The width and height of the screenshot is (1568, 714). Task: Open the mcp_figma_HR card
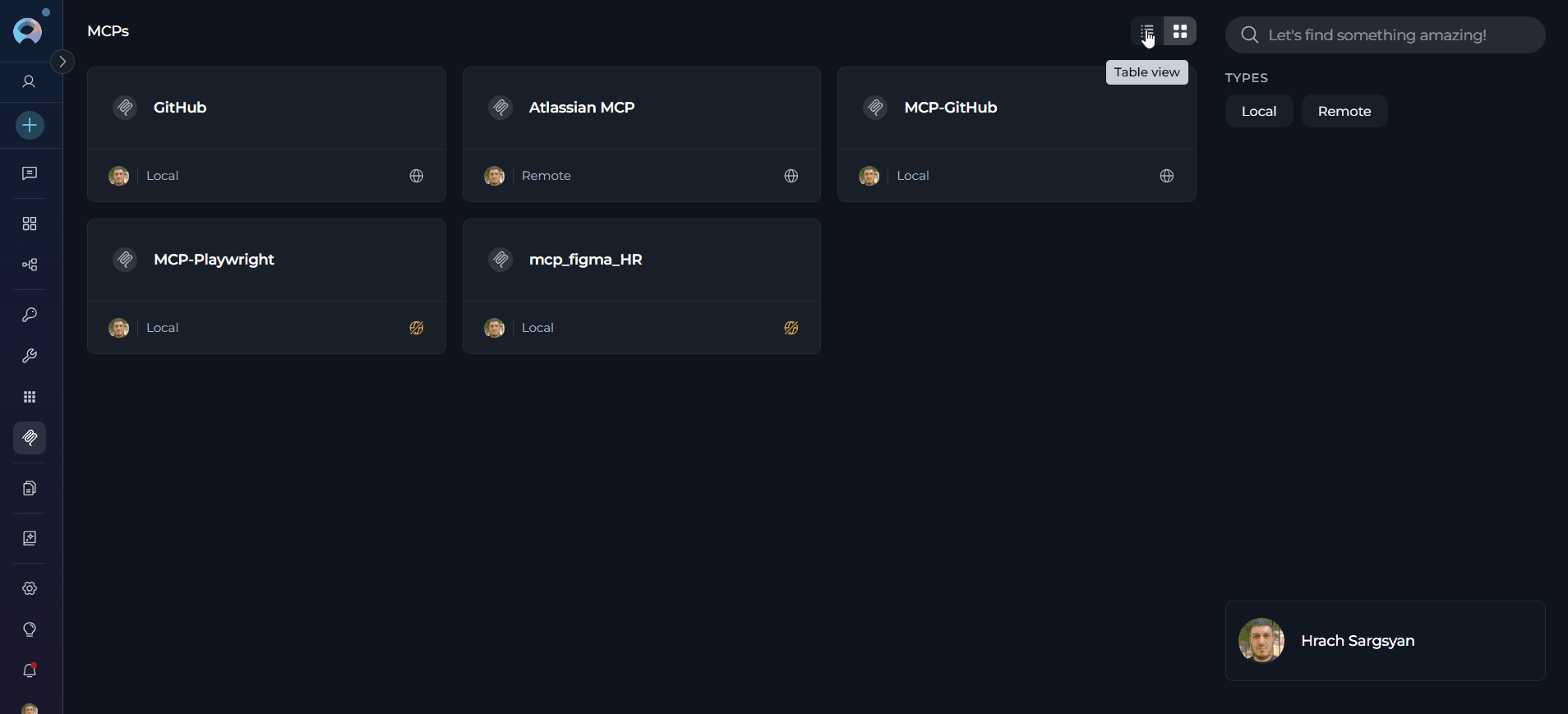tap(642, 286)
